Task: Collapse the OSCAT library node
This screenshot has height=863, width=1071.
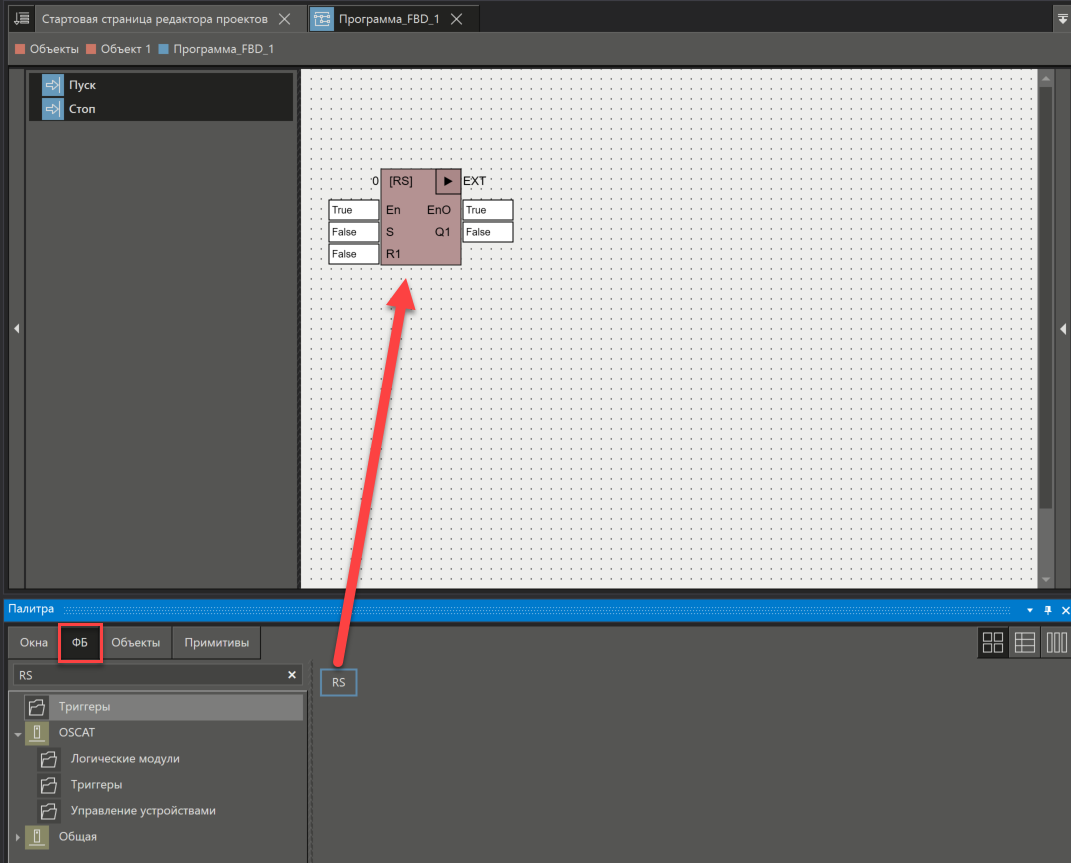Action: pyautogui.click(x=17, y=733)
